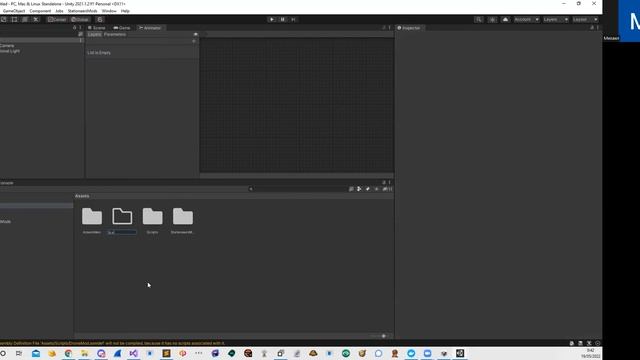This screenshot has height=360, width=640.
Task: Open the Scripts folder thumbnail
Action: click(153, 217)
